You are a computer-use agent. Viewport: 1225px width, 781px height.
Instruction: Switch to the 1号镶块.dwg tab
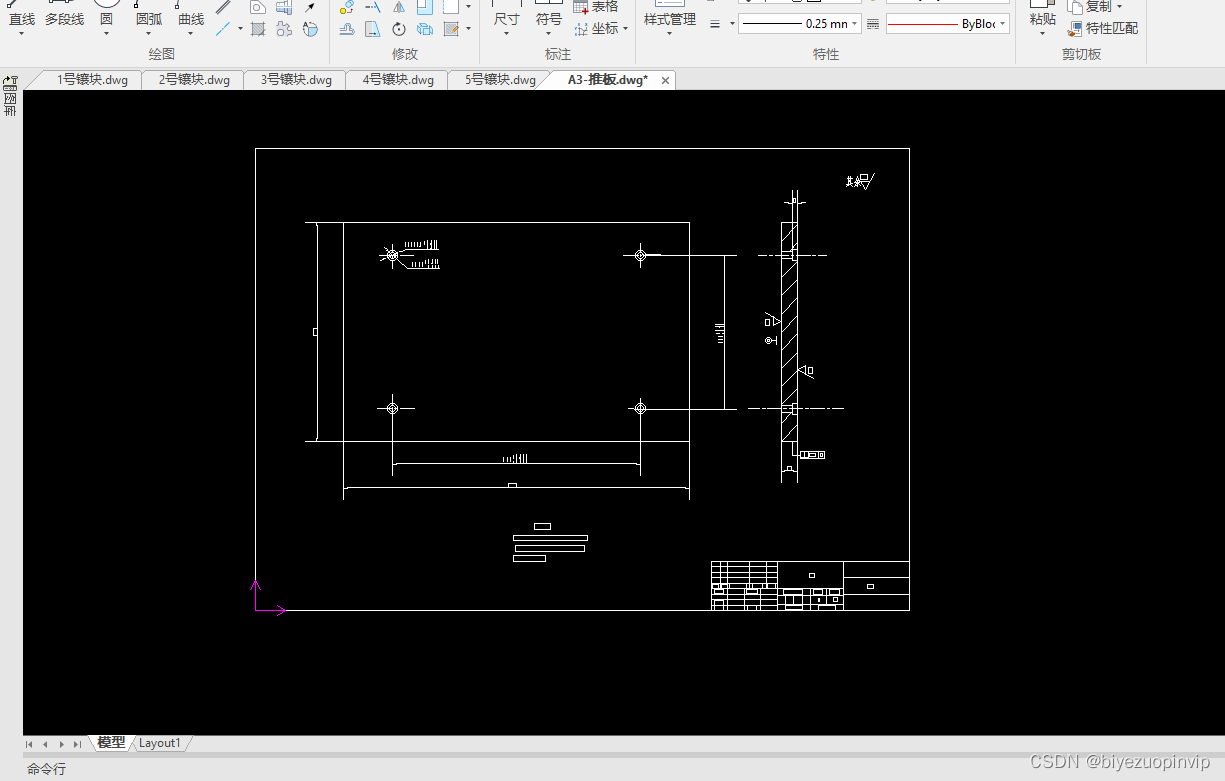(92, 80)
